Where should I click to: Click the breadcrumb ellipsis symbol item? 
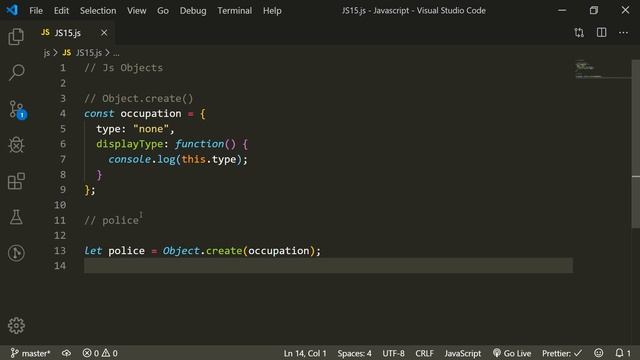coord(116,53)
